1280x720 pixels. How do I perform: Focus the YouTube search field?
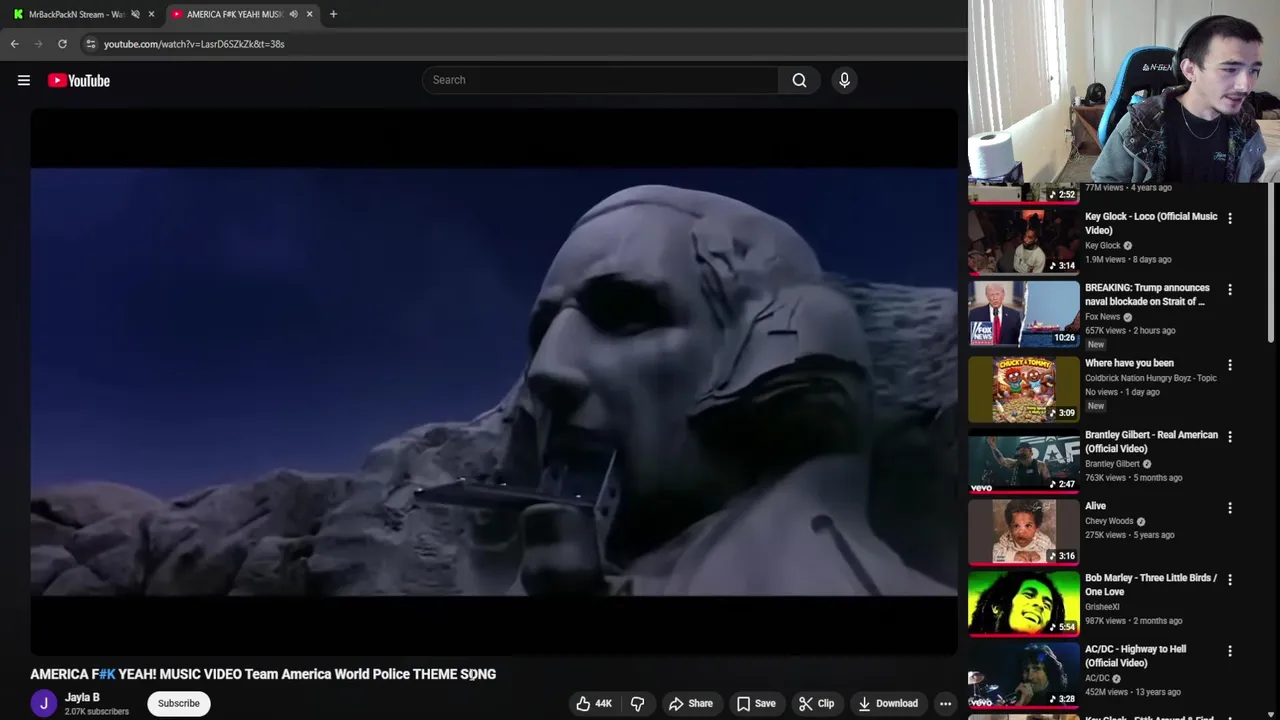[x=600, y=80]
